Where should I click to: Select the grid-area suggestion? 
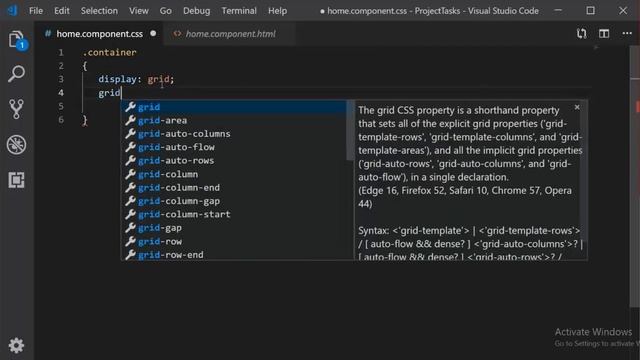point(235,120)
